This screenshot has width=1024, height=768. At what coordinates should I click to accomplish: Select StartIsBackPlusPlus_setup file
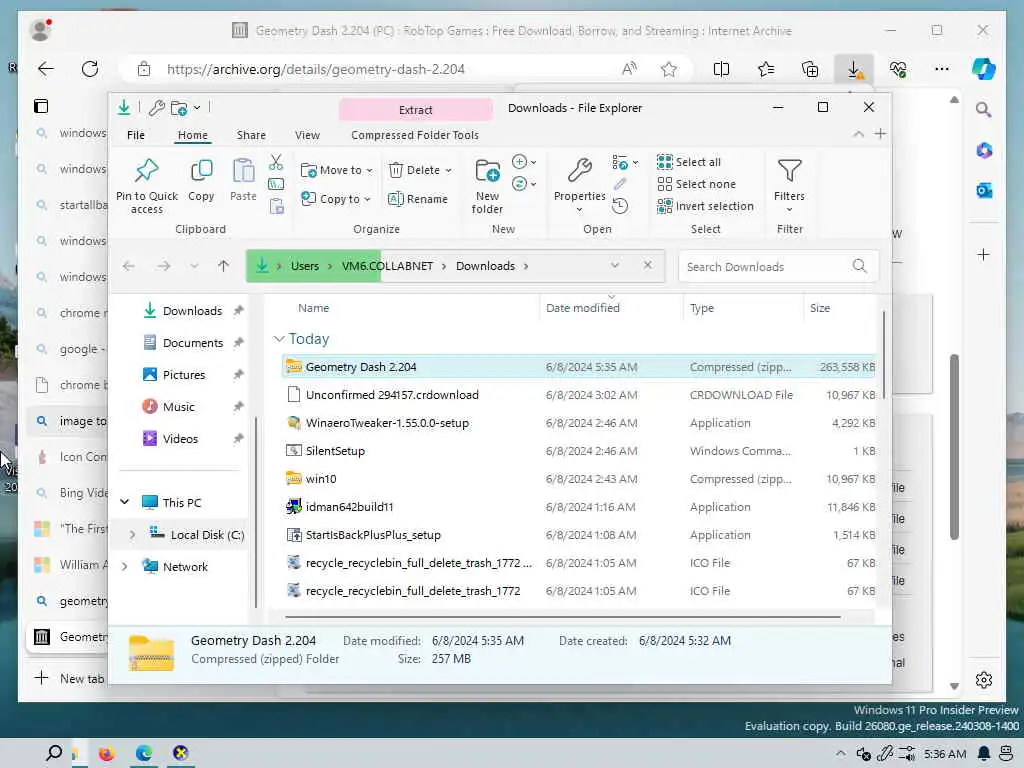pyautogui.click(x=578, y=536)
